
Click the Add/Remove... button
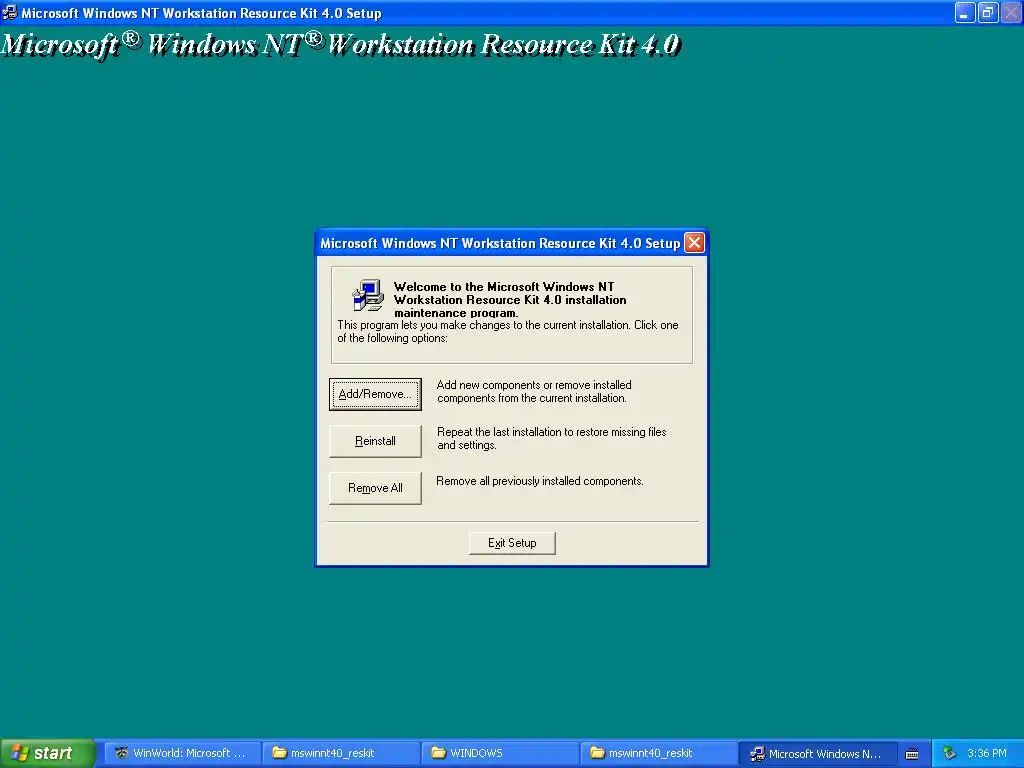coord(375,394)
